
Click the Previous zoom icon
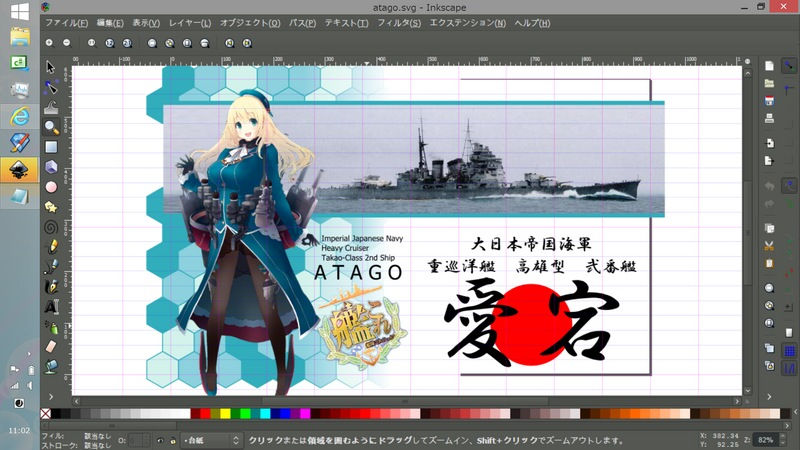coord(230,43)
